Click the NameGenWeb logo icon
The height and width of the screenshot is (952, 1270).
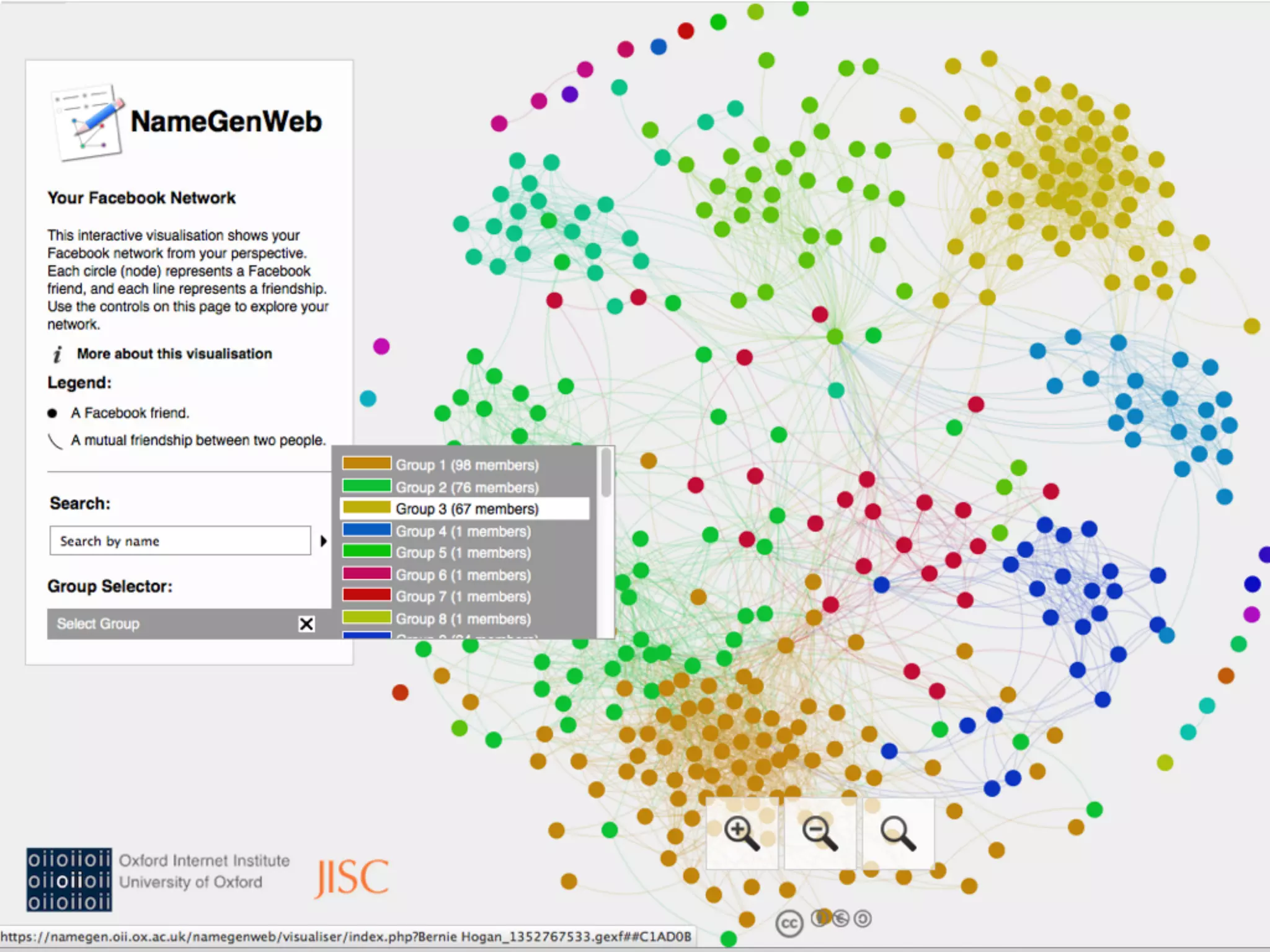[89, 123]
